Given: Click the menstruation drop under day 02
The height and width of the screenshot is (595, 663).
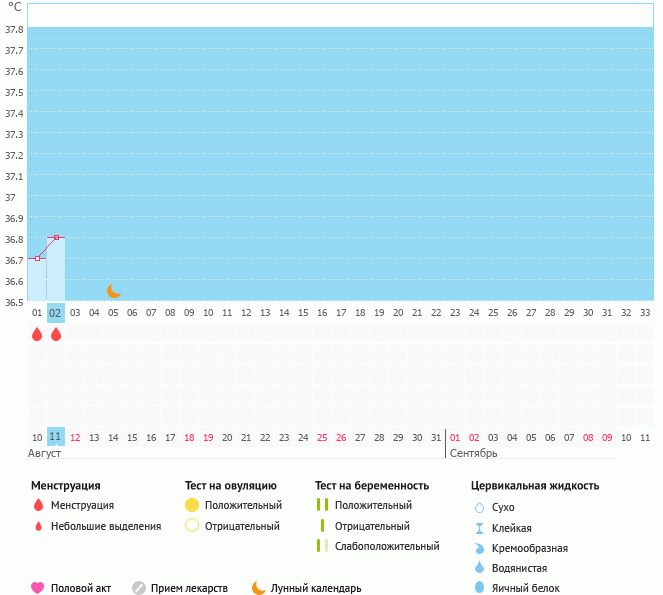Looking at the screenshot, I should [x=56, y=335].
